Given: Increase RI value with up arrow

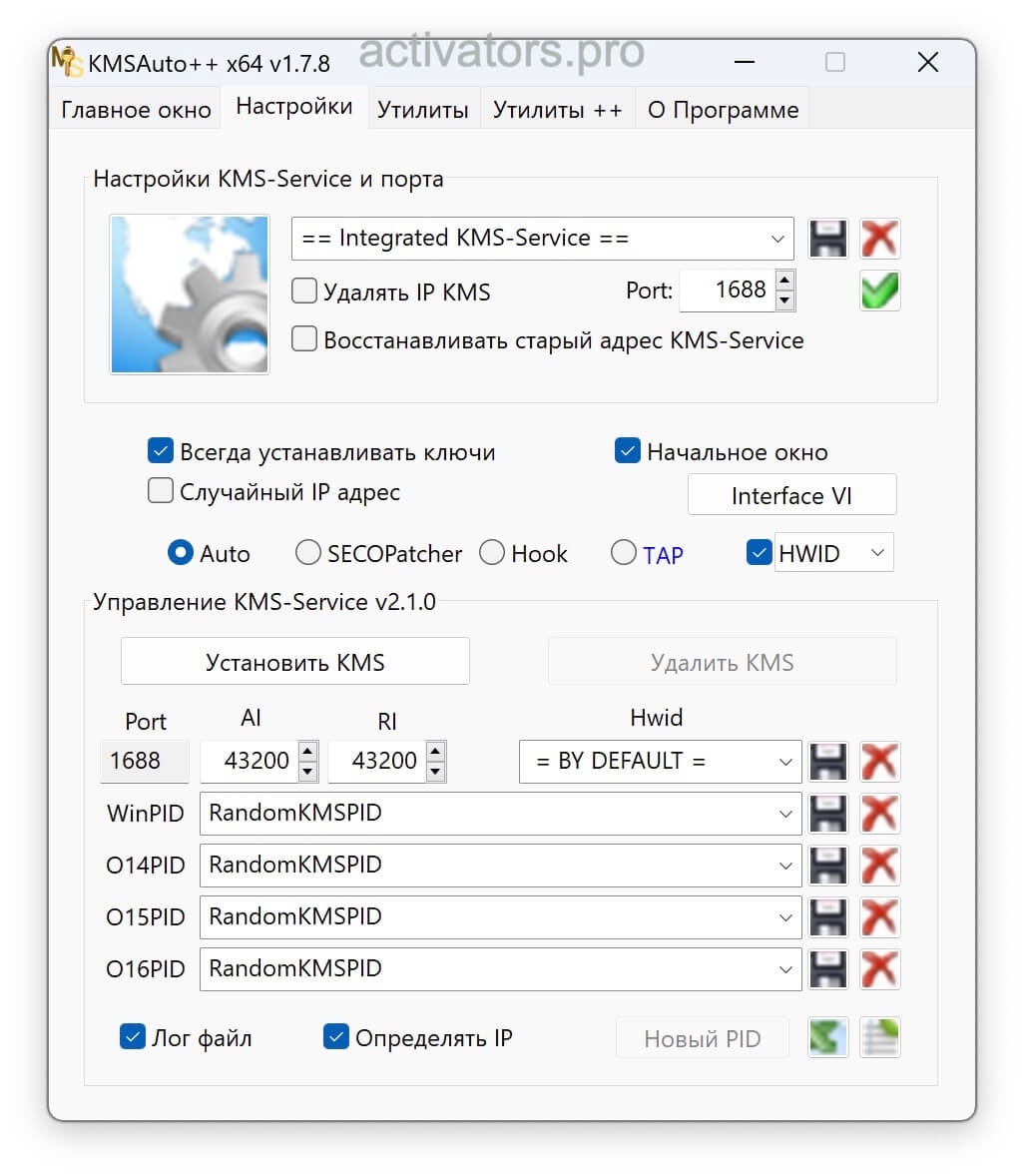Looking at the screenshot, I should click(x=435, y=752).
